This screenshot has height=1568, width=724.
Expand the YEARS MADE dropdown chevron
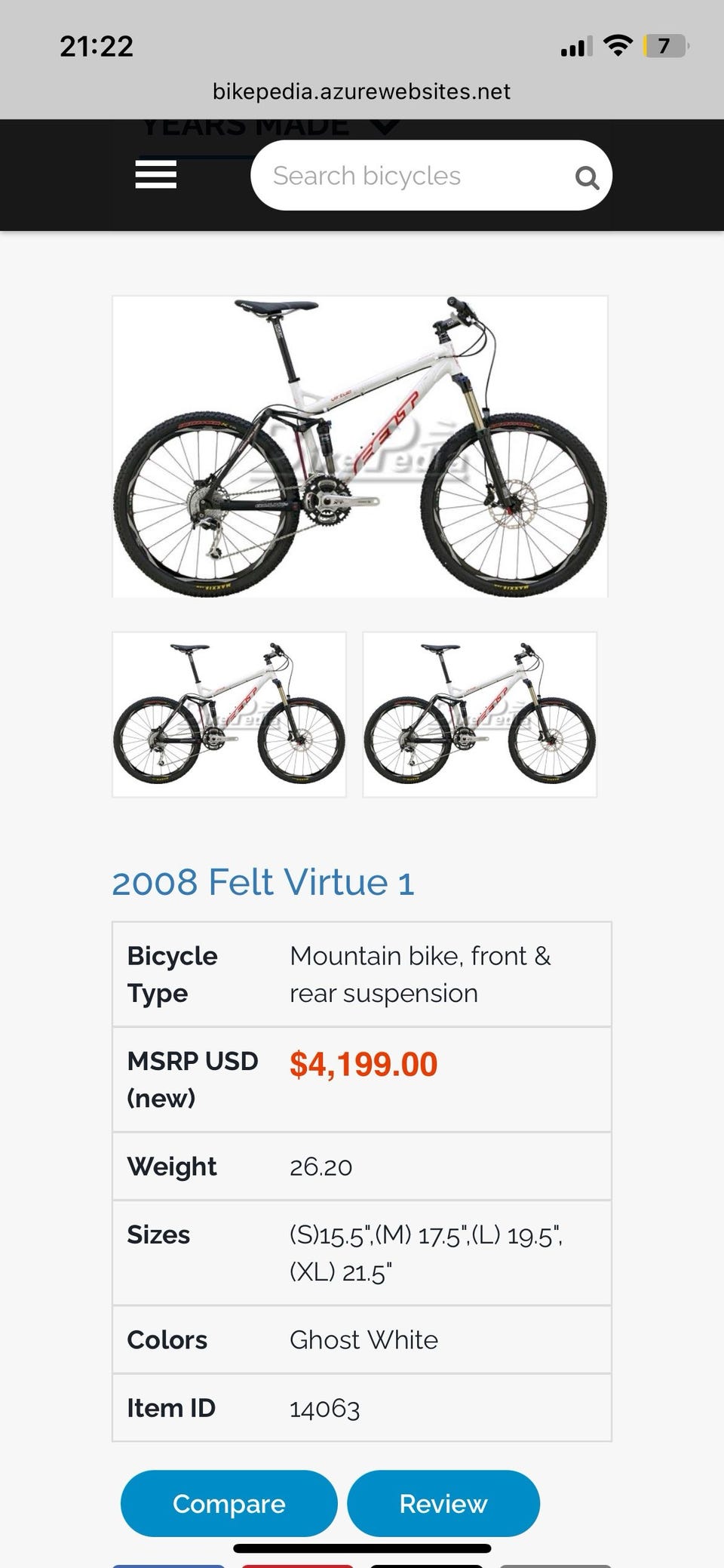385,127
